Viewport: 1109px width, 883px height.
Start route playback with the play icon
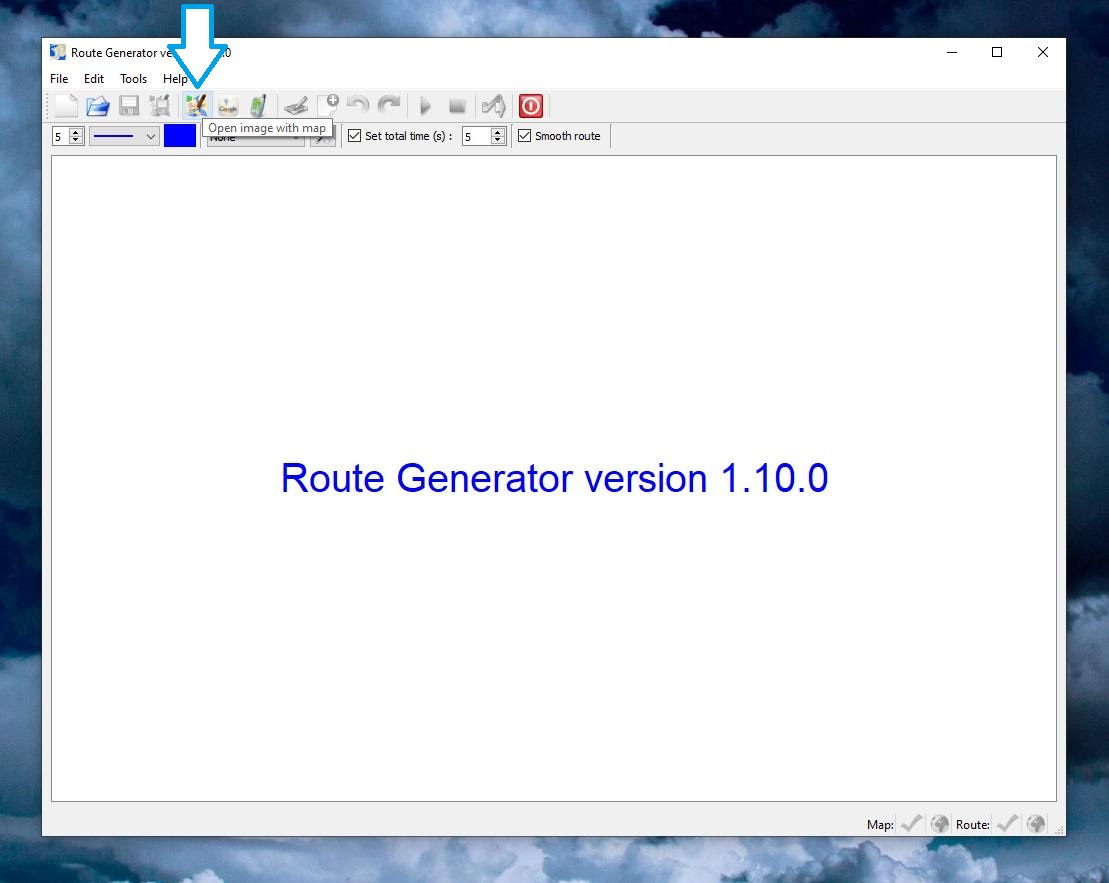[x=425, y=106]
